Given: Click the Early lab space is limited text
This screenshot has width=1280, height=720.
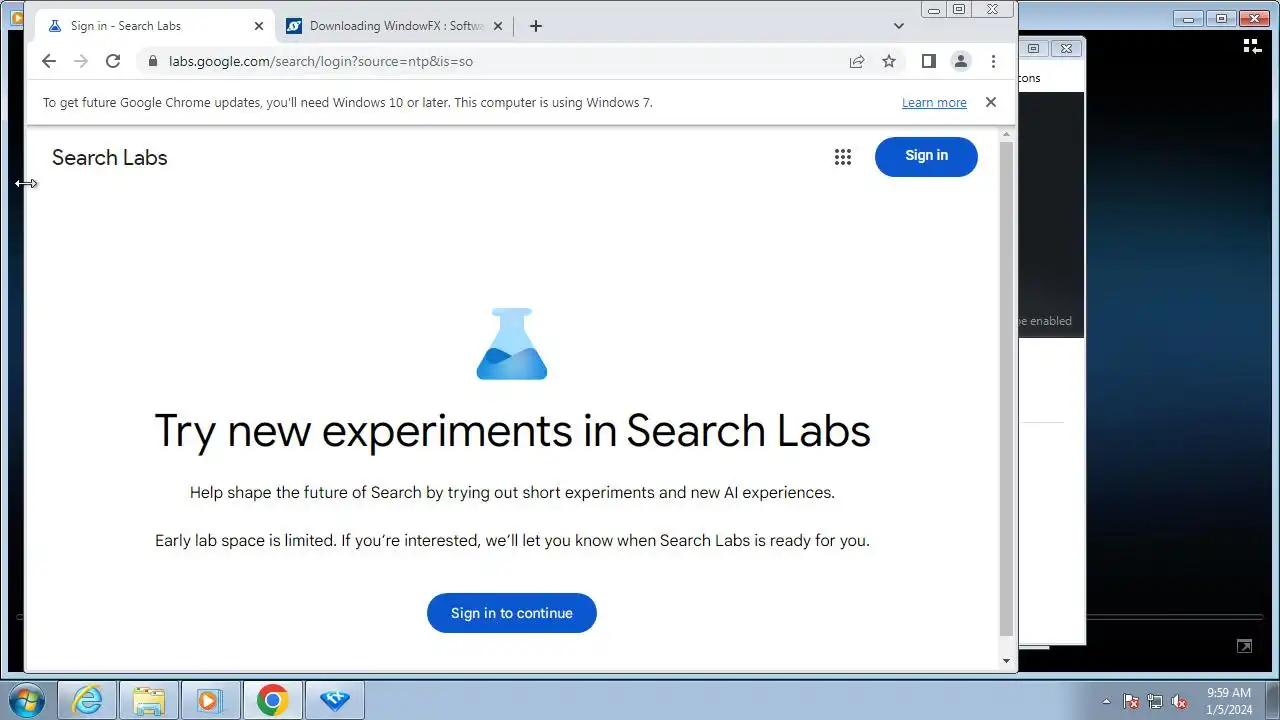Looking at the screenshot, I should tap(512, 541).
